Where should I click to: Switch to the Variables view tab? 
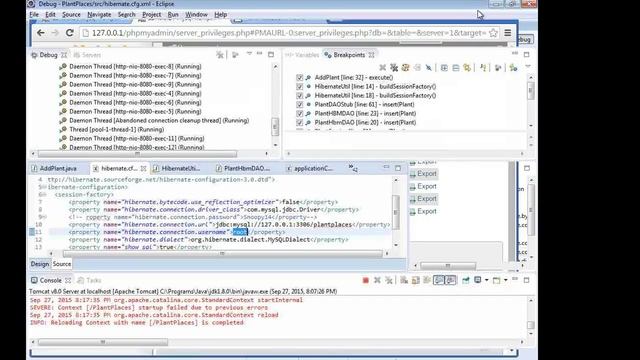click(302, 55)
